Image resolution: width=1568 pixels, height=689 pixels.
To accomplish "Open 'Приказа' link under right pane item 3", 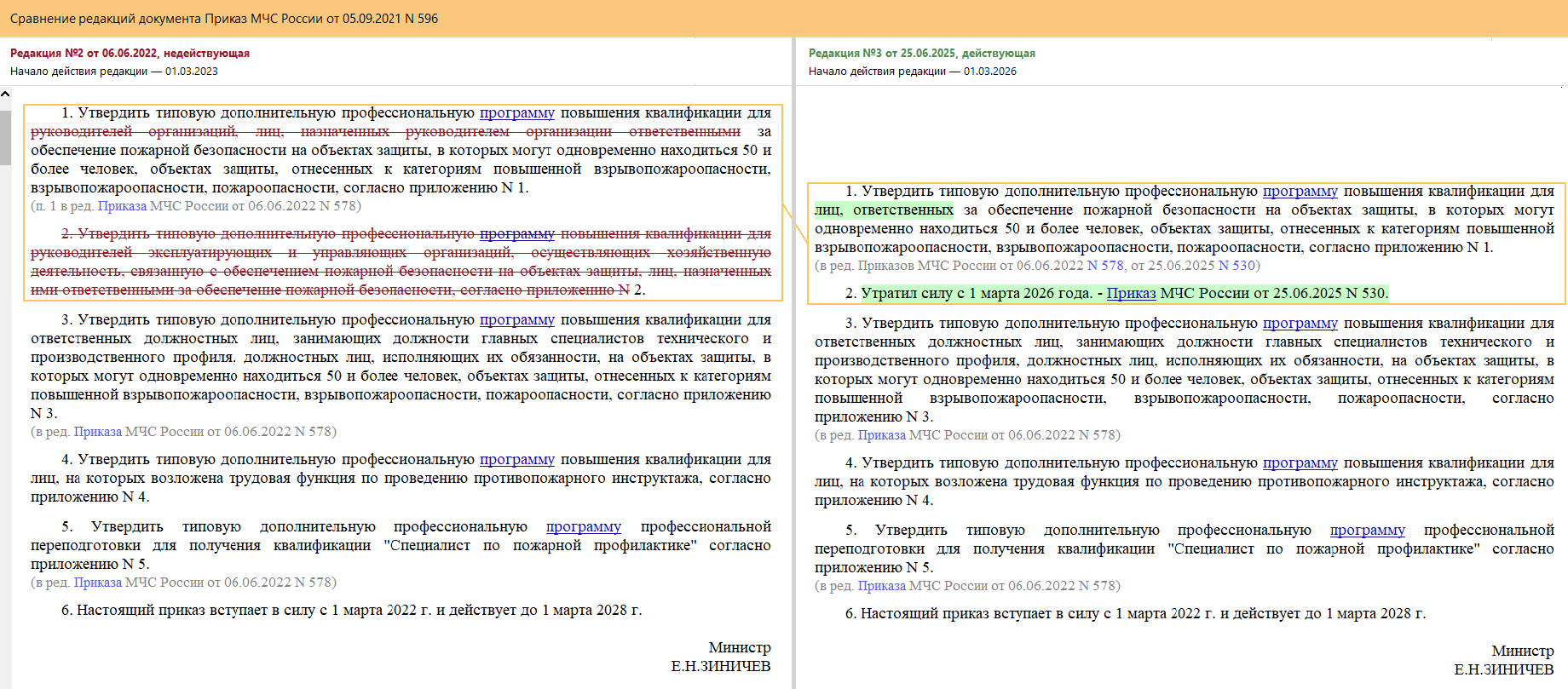I will [881, 435].
